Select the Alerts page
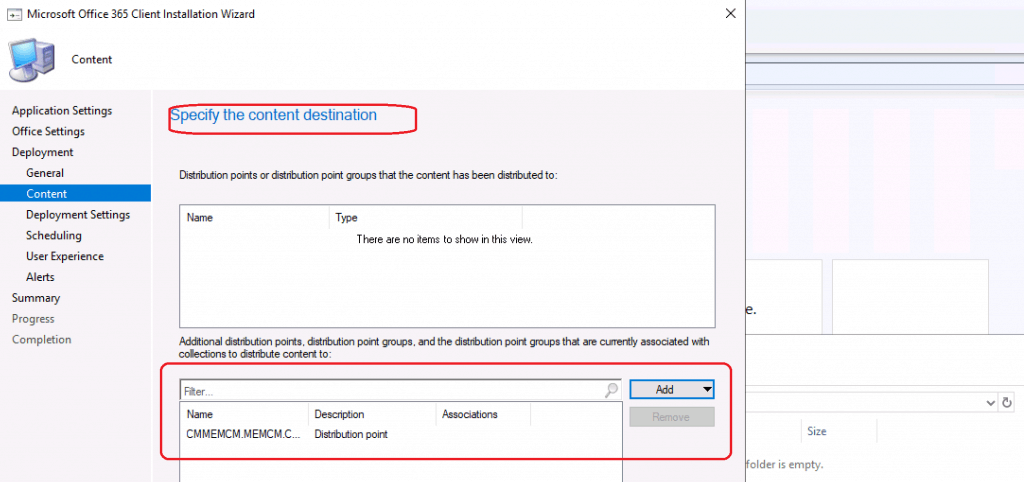The image size is (1024, 482). 40,278
